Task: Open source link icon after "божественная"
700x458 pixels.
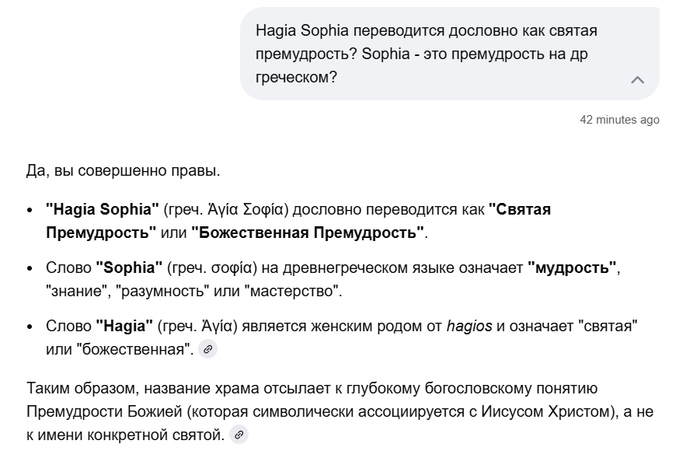Action: click(207, 350)
